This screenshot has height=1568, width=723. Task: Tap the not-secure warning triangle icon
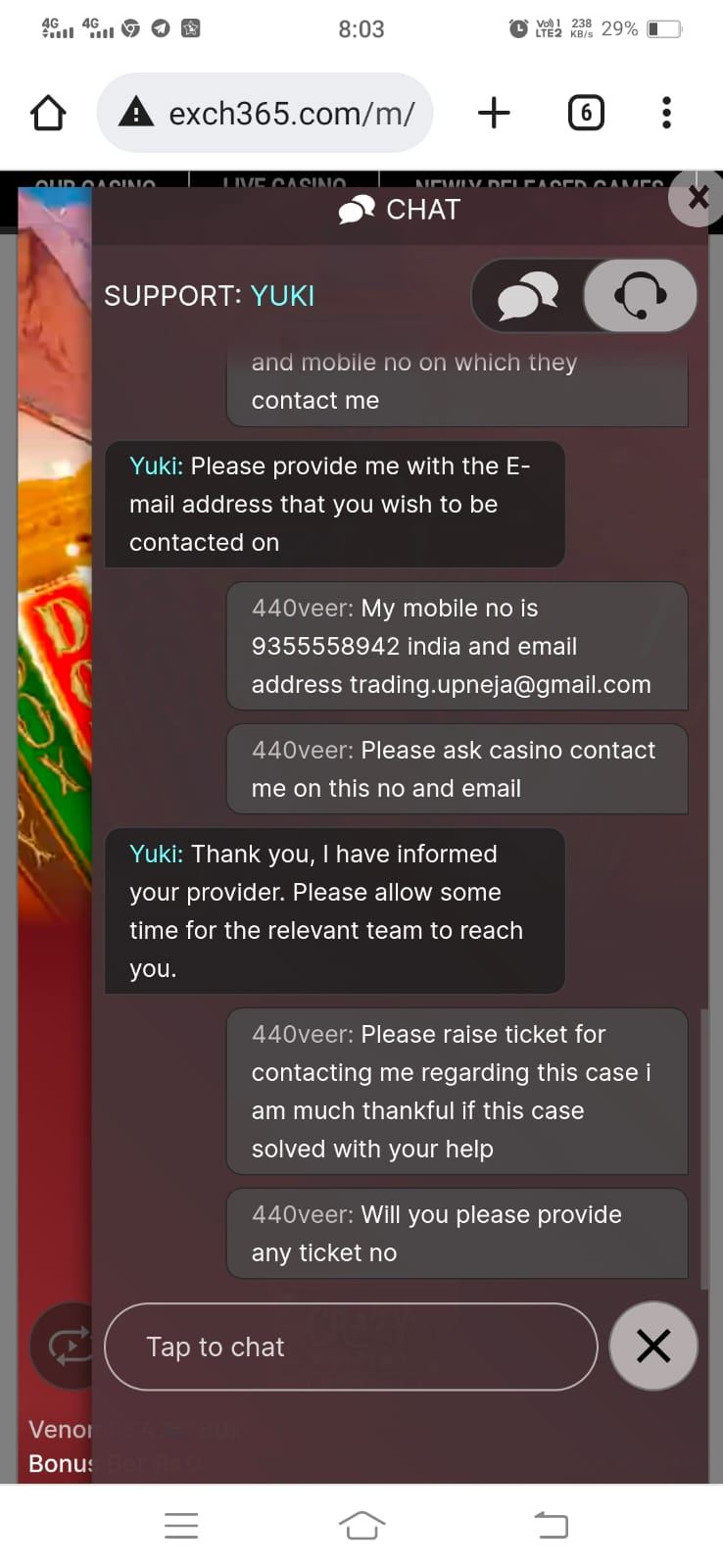[135, 113]
